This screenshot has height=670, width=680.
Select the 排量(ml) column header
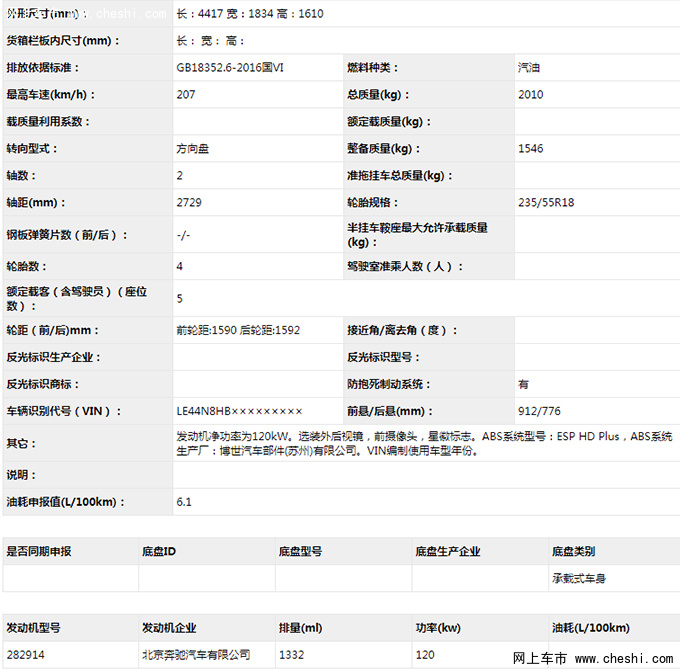[x=300, y=628]
